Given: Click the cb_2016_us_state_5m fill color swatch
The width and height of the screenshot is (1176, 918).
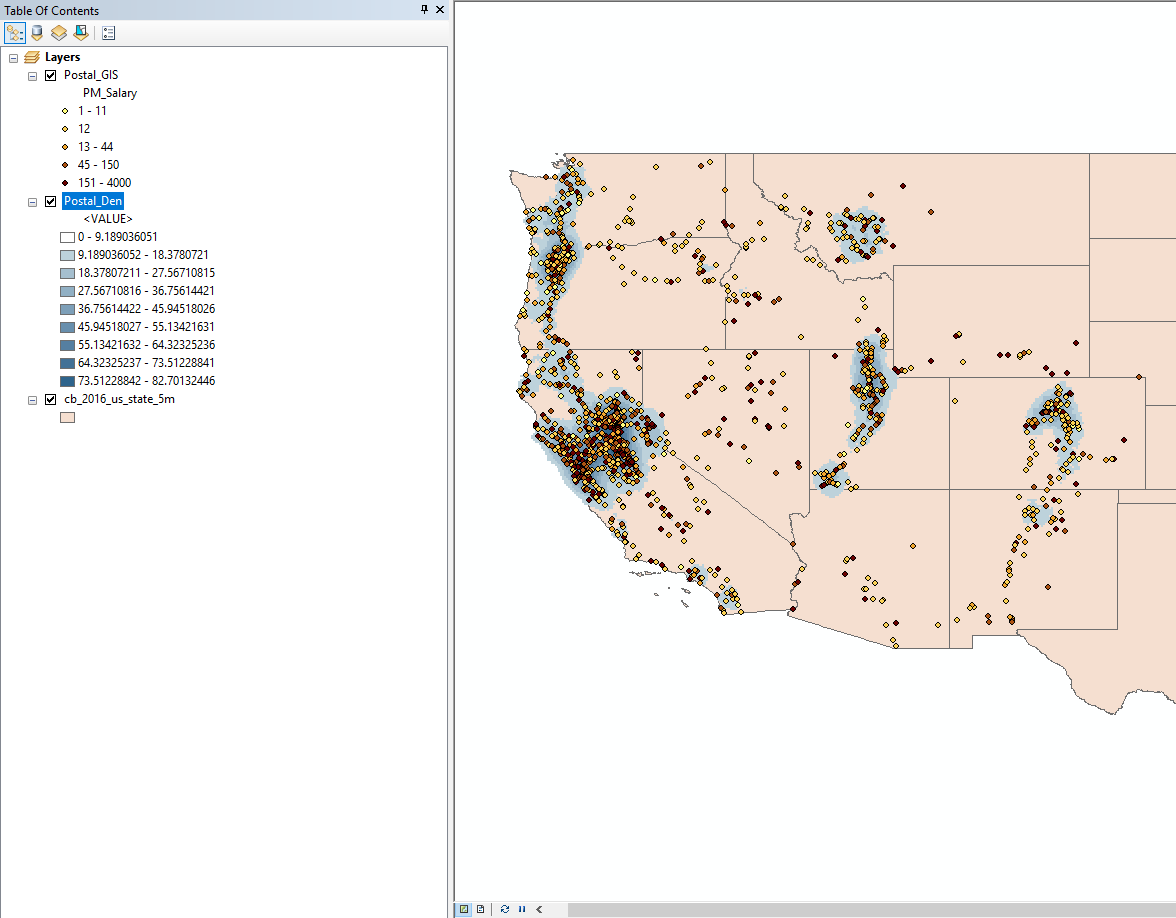Looking at the screenshot, I should click(67, 417).
